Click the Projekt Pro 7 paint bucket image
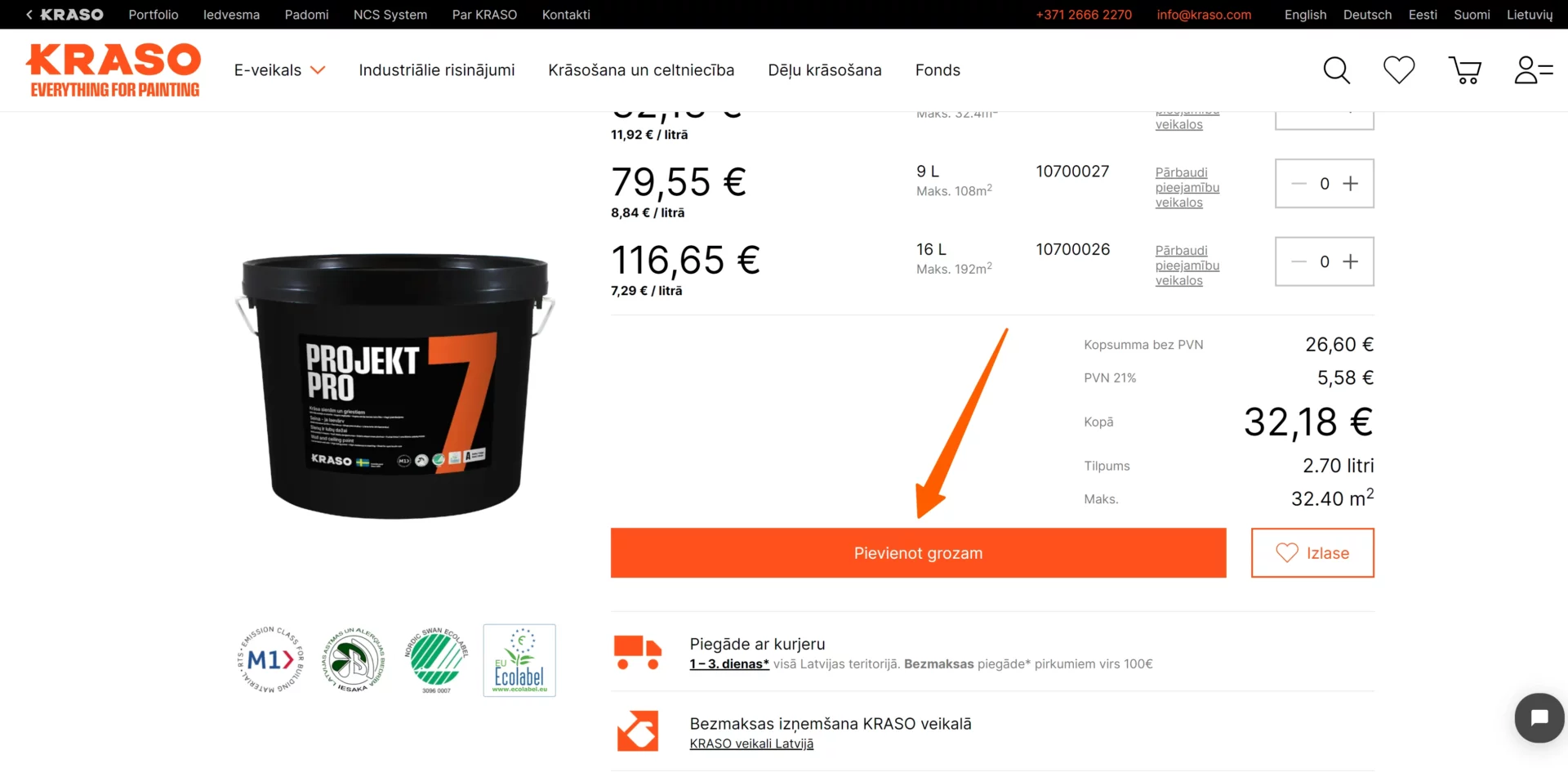The image size is (1568, 777). (395, 386)
